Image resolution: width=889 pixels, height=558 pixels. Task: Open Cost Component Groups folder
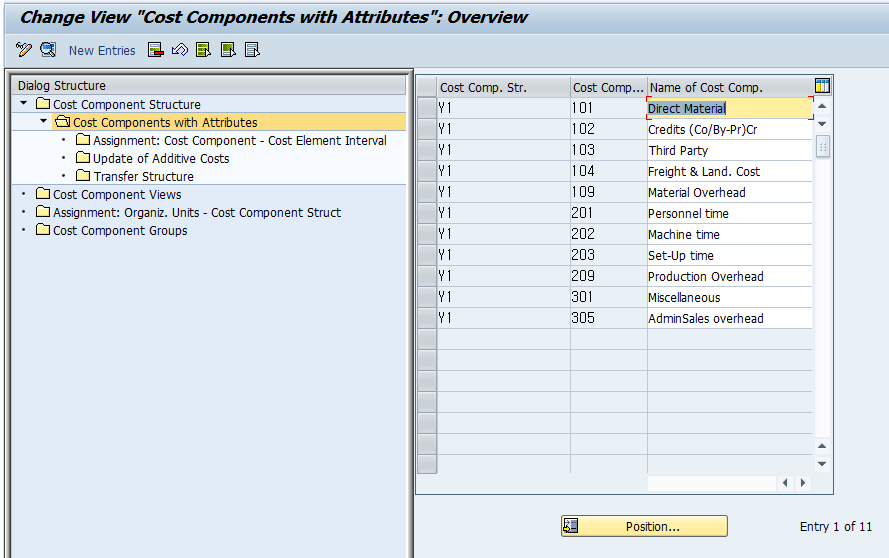tap(112, 231)
